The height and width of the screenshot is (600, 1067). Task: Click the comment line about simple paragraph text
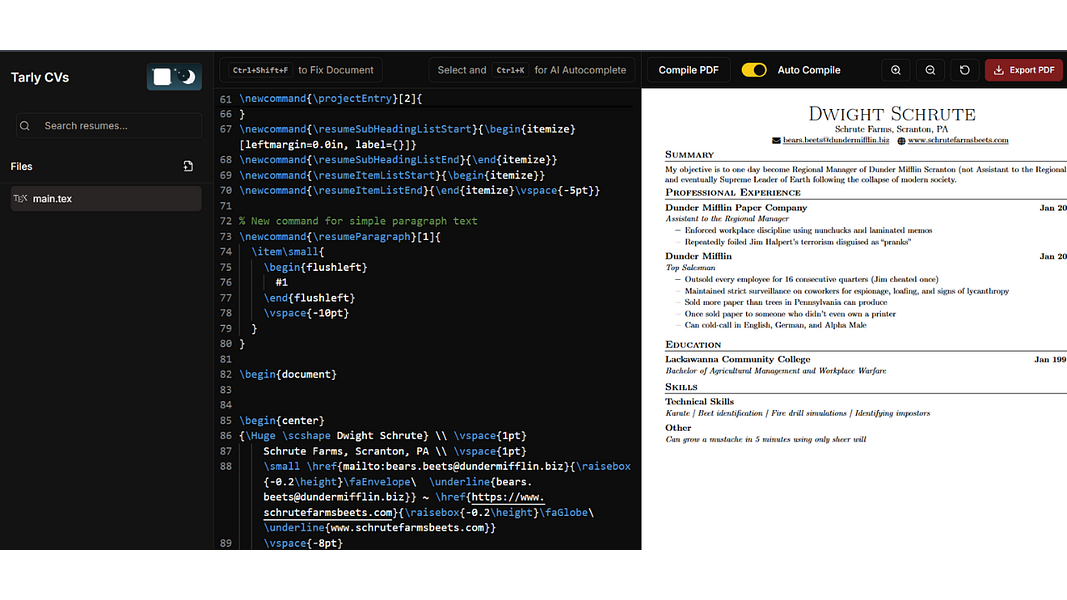359,221
